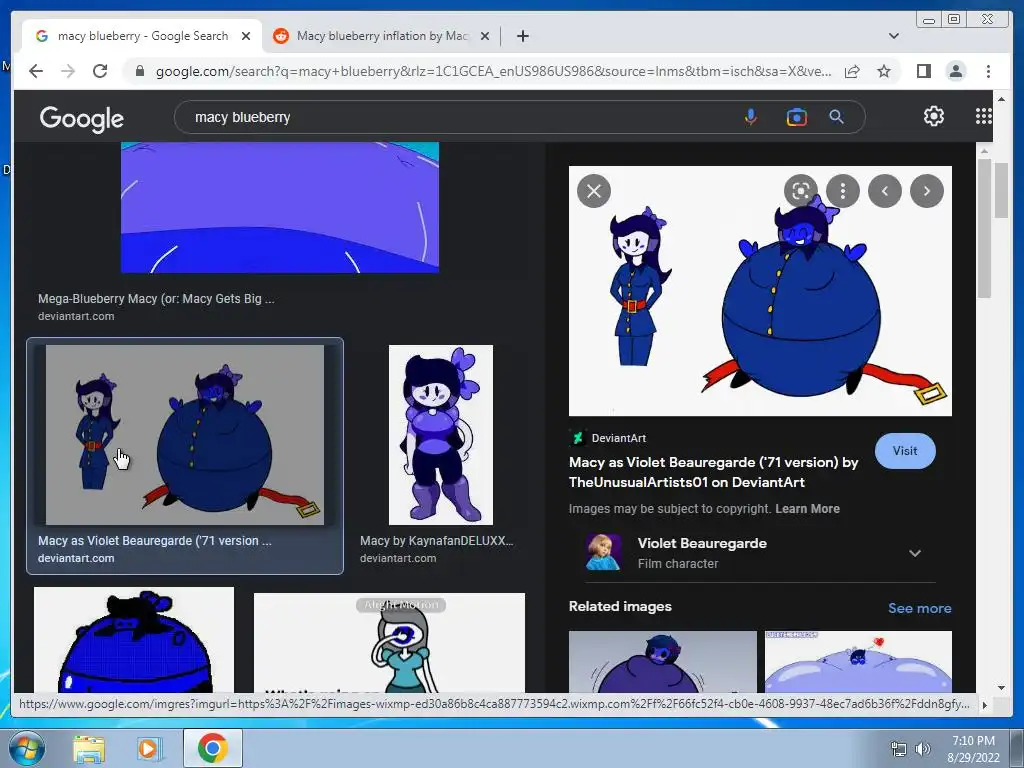Close the image preview panel
Image resolution: width=1024 pixels, height=768 pixels.
594,191
